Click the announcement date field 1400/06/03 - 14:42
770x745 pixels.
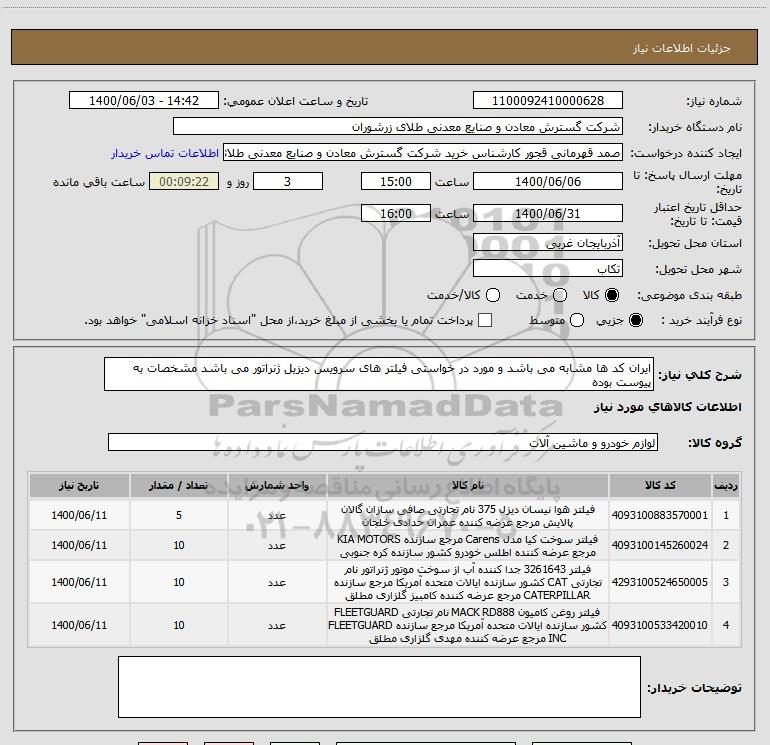144,101
